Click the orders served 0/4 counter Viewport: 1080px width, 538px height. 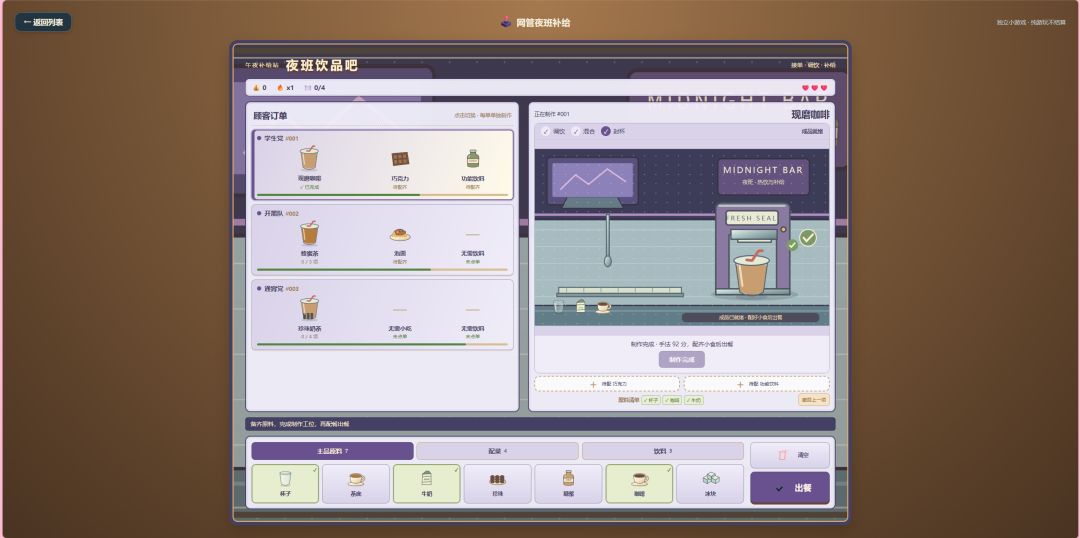pyautogui.click(x=315, y=88)
